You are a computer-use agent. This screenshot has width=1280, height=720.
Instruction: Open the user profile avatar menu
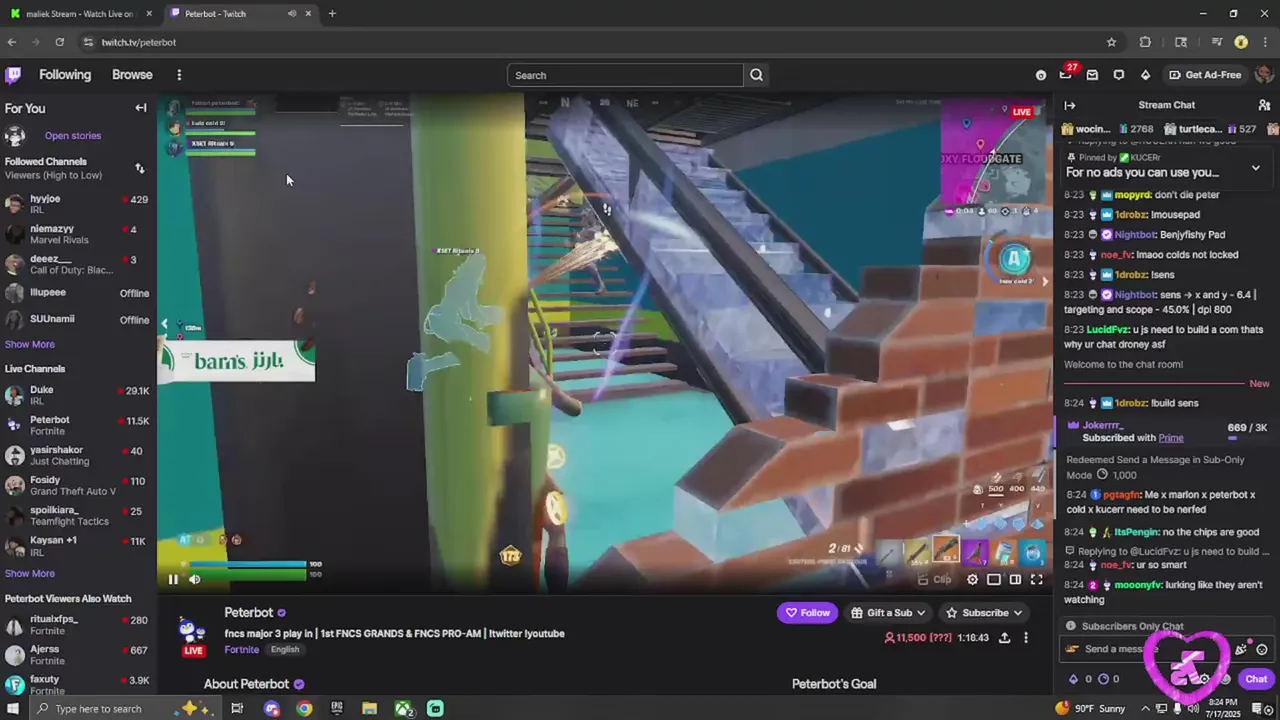[1264, 75]
